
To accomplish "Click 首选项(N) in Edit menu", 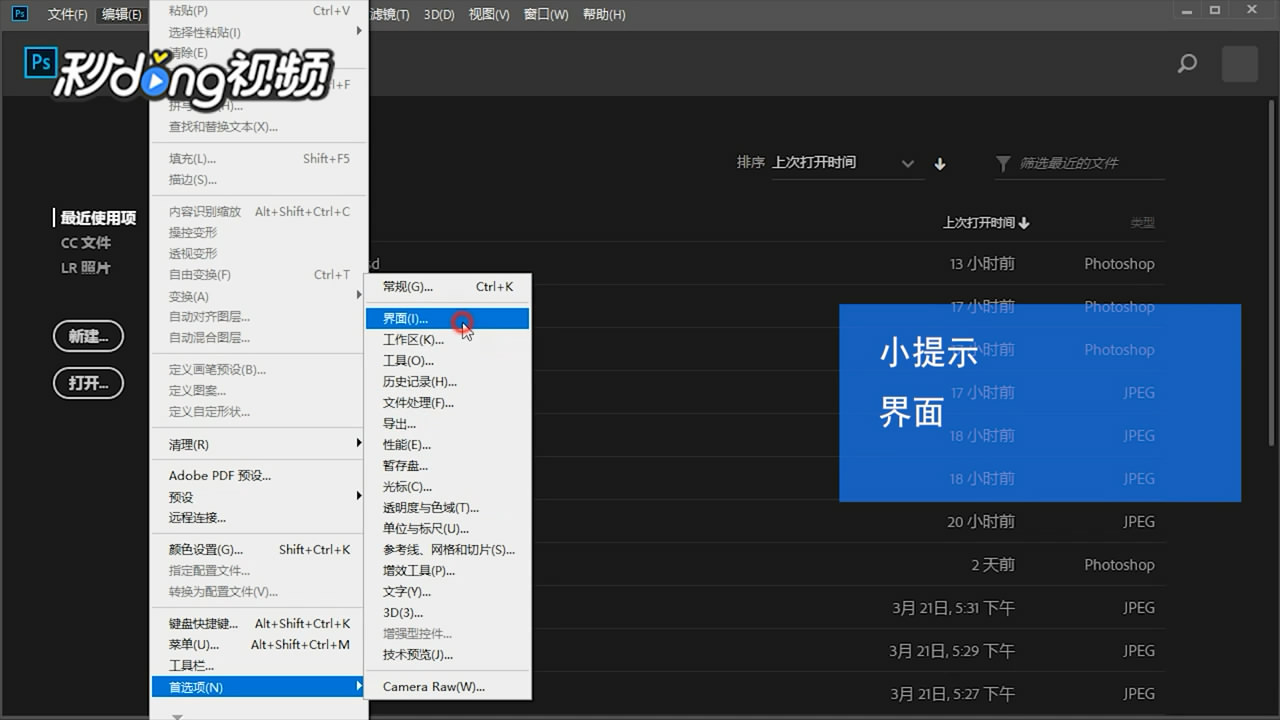I will coord(260,687).
